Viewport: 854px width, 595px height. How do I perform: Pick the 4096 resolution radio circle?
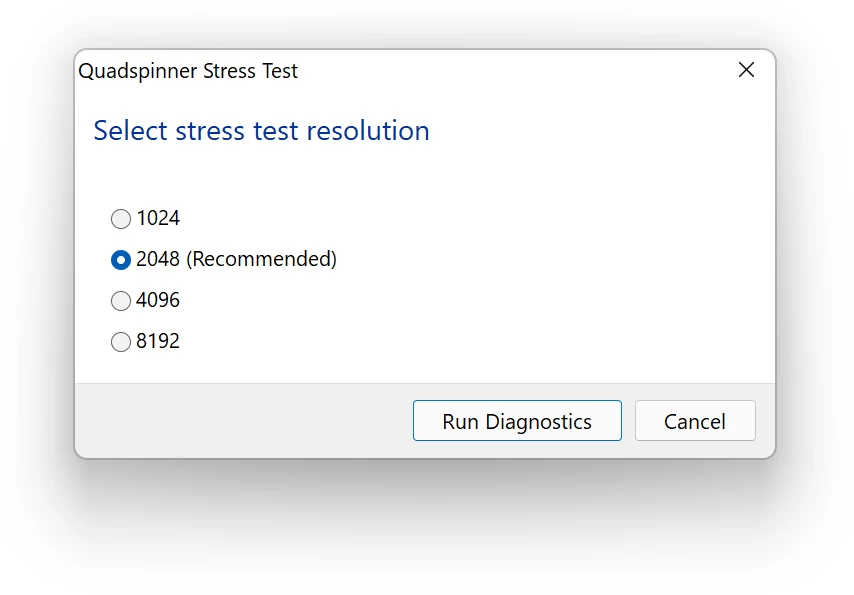point(121,300)
